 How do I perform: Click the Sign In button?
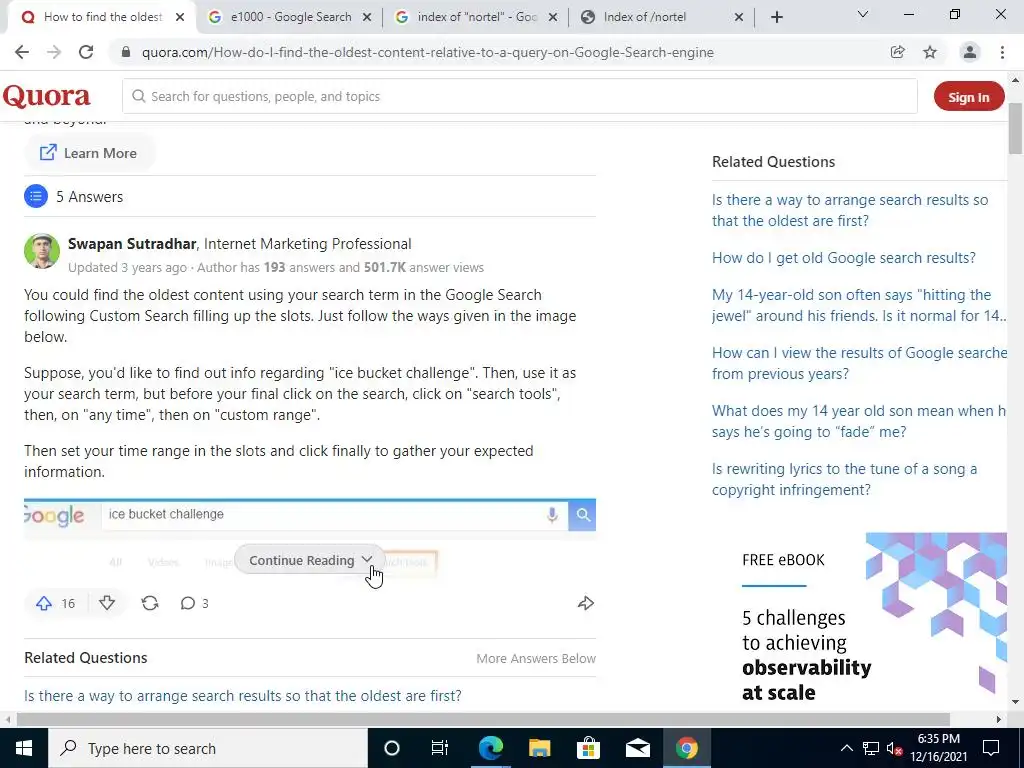(x=968, y=97)
